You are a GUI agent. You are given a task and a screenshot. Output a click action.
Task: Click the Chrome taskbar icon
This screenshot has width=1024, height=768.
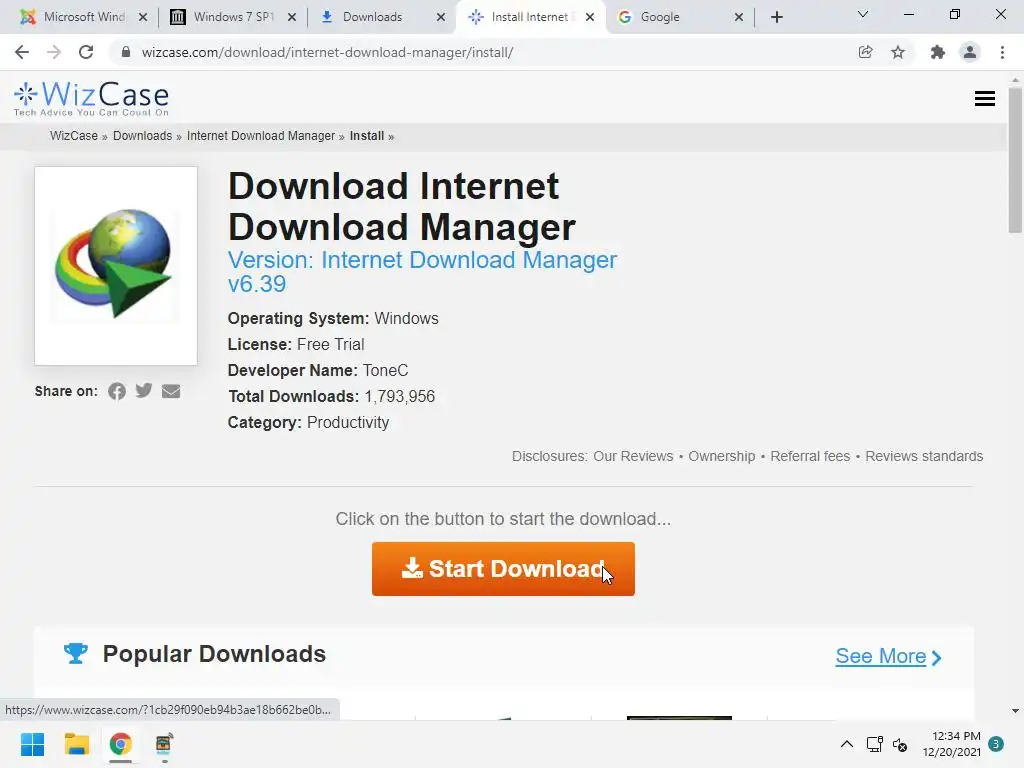click(120, 744)
